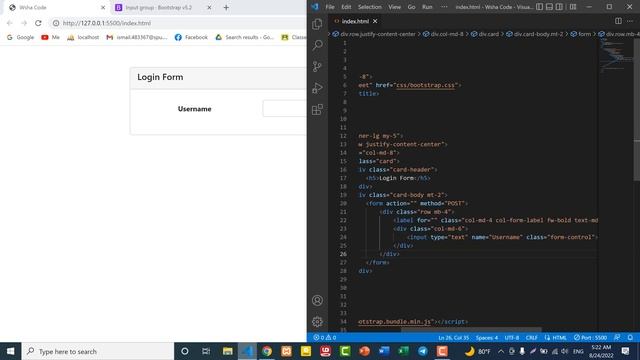Screen dimensions: 640x360
Task: Click the Cortana circle on taskbar
Action: pos(184,351)
